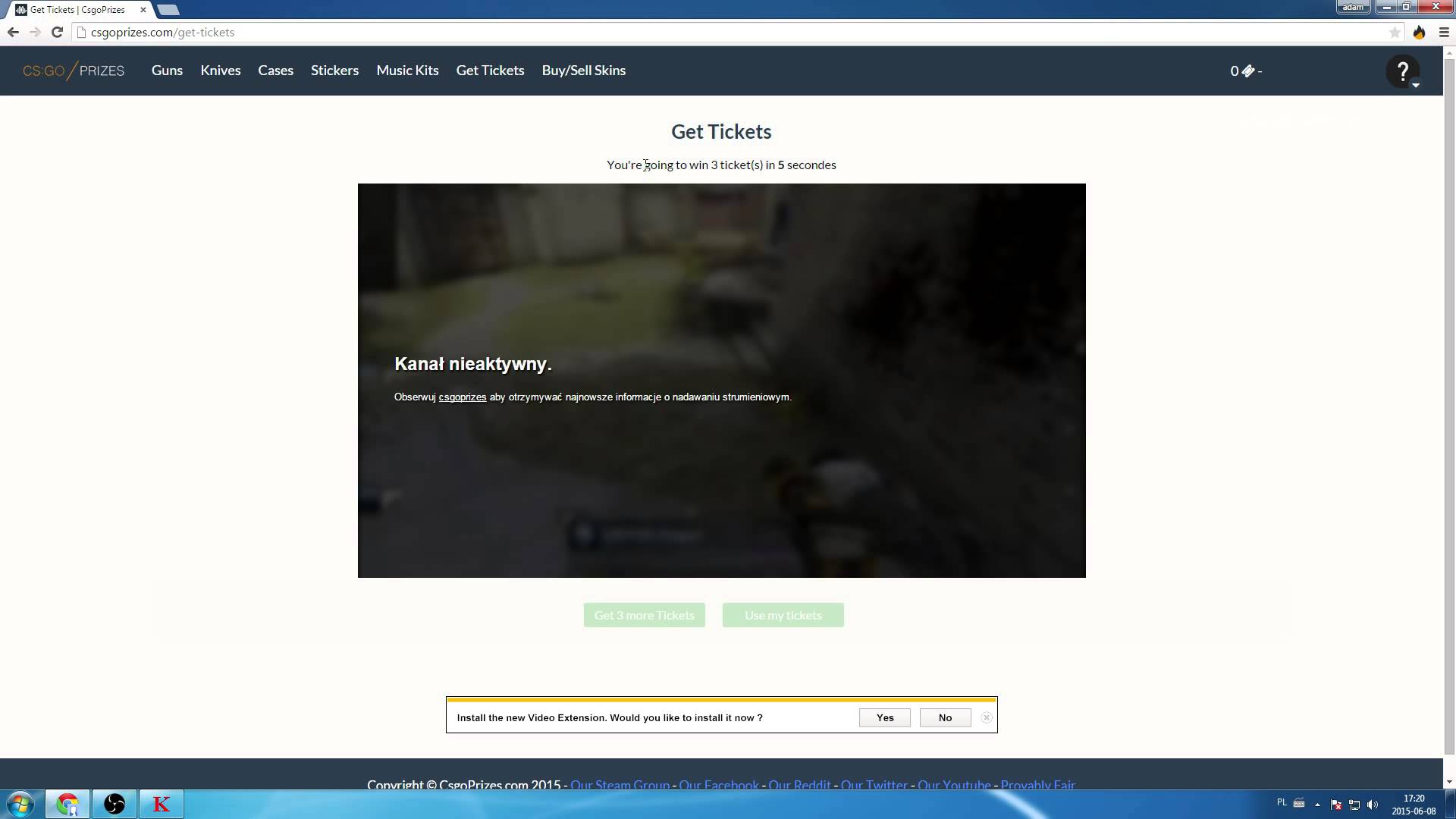The width and height of the screenshot is (1456, 819).
Task: Click the keyboard tray icon
Action: [x=1299, y=803]
